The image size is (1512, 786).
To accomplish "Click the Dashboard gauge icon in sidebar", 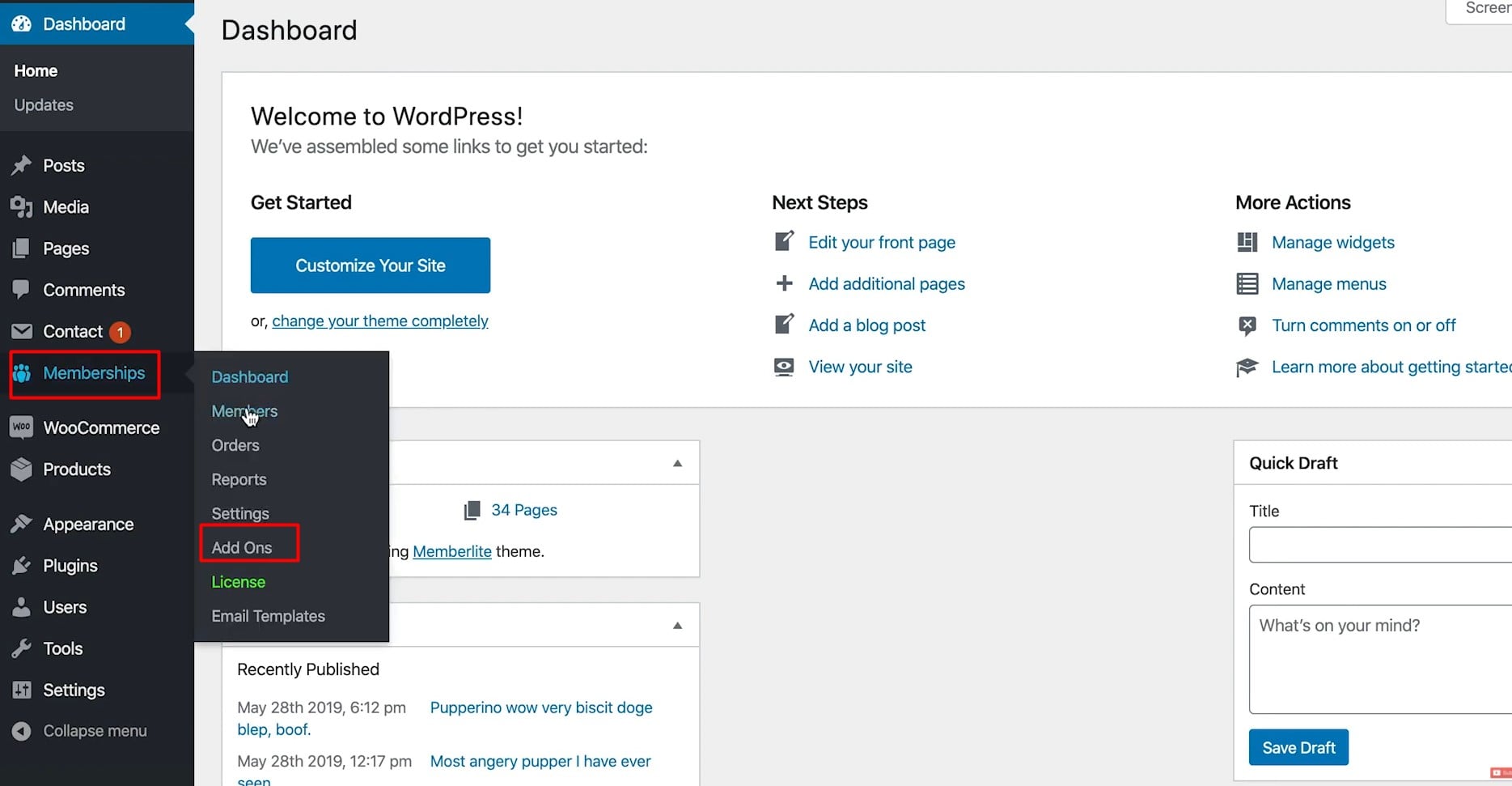I will click(x=22, y=23).
